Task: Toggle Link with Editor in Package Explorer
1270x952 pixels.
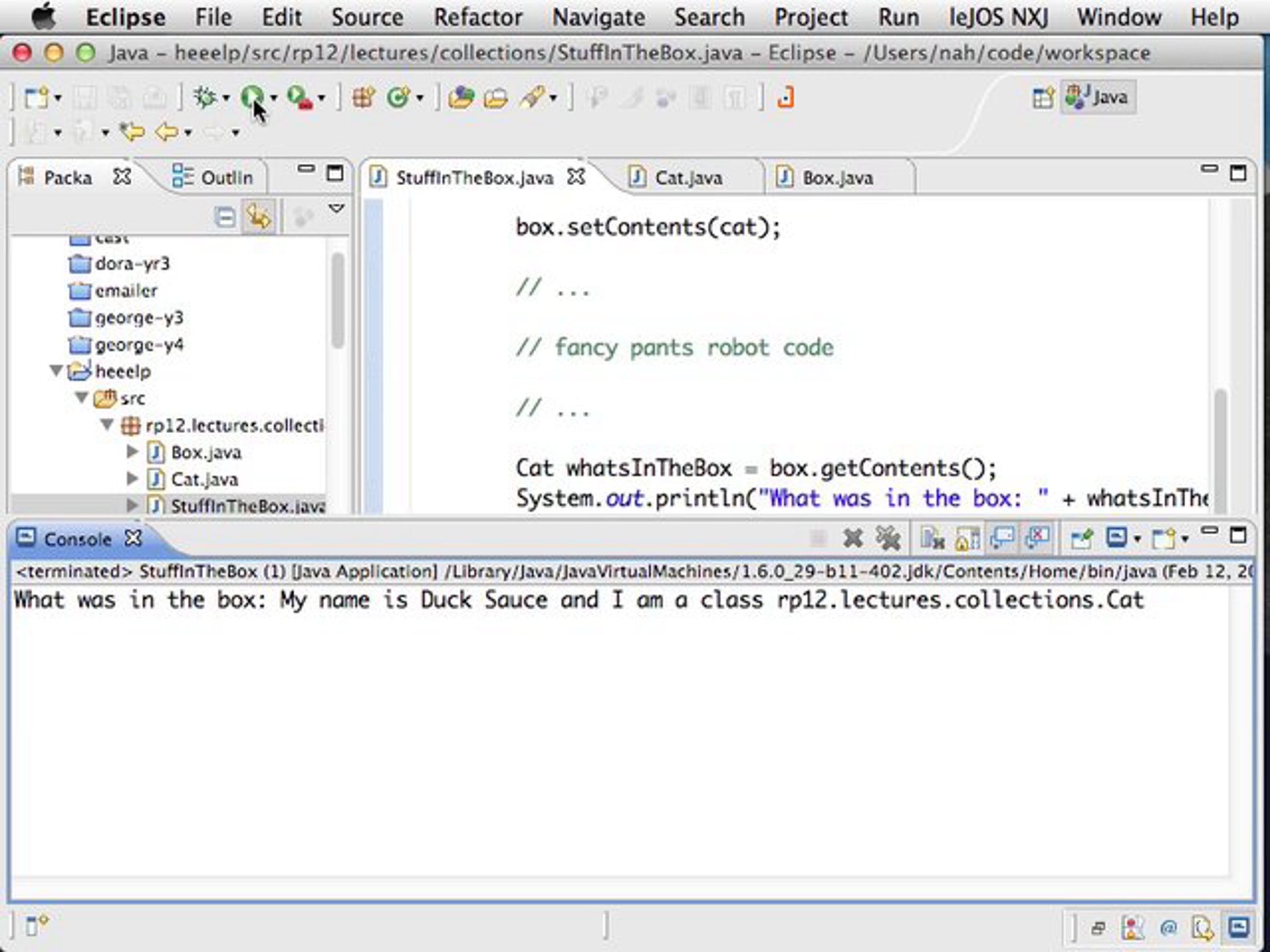Action: (x=258, y=217)
